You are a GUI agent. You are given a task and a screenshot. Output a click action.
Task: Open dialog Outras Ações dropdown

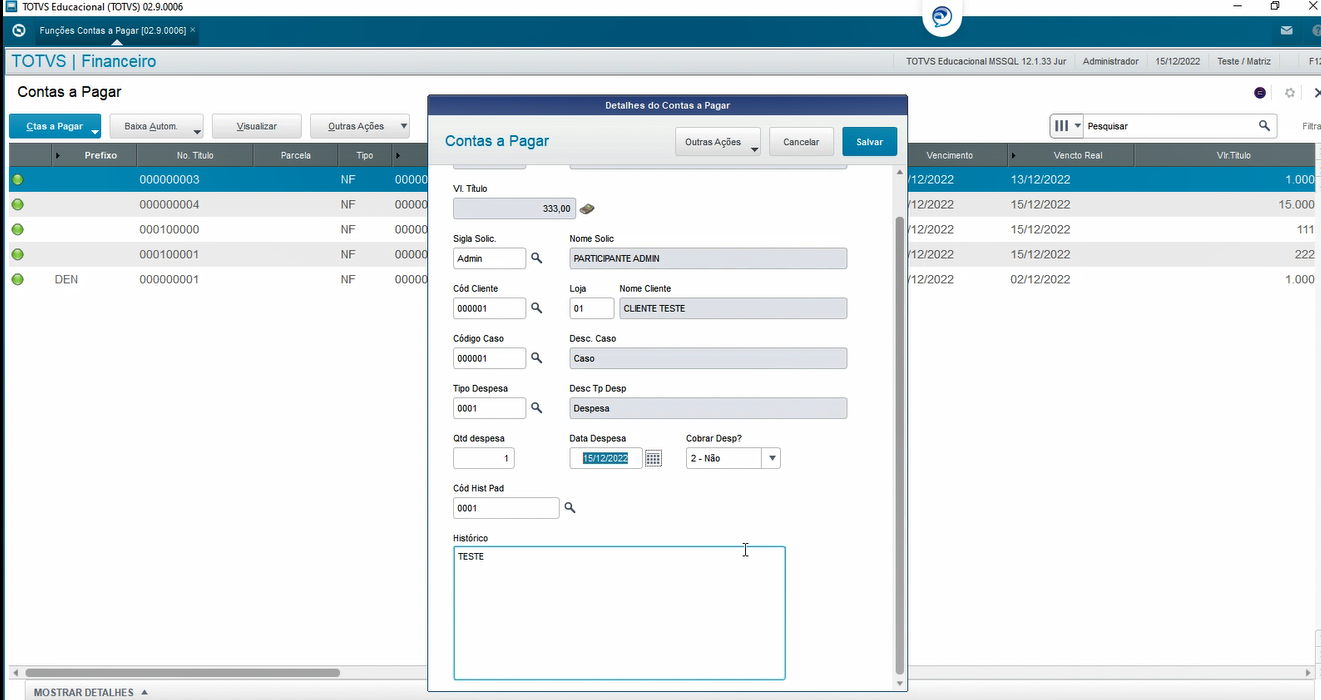(x=718, y=142)
